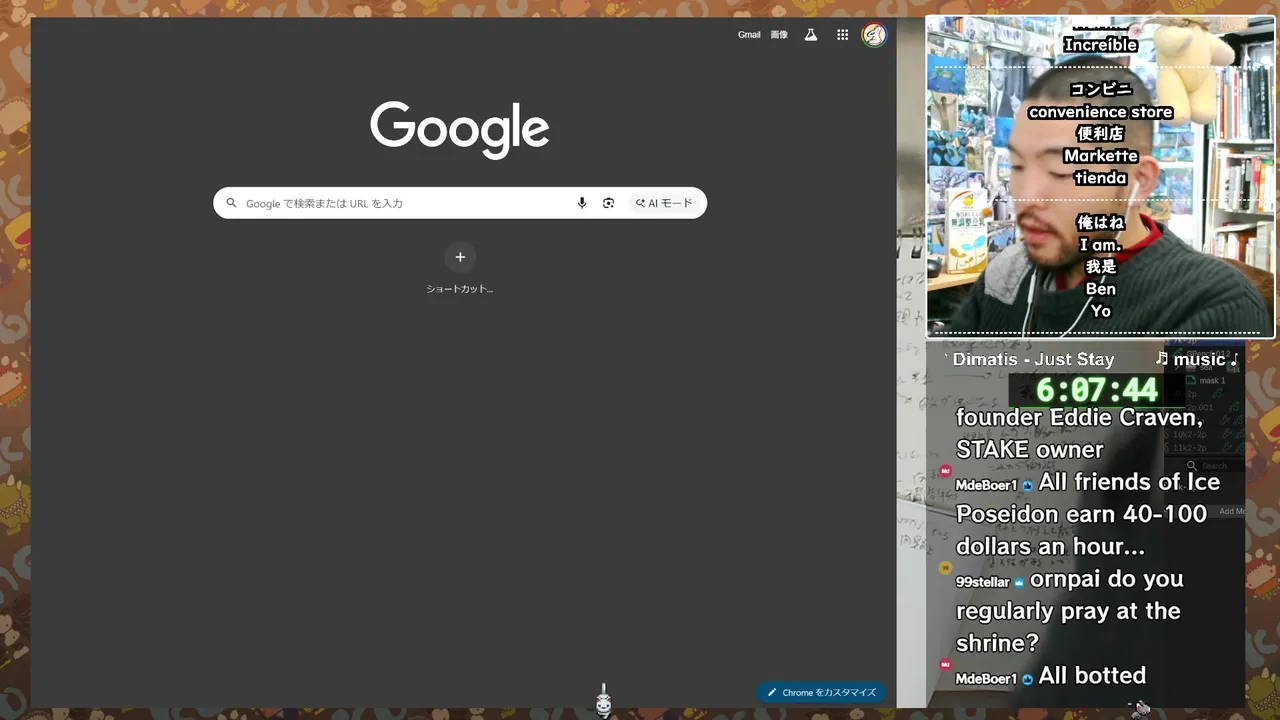This screenshot has width=1280, height=720.
Task: Click the magnifier icon in search box
Action: pyautogui.click(x=231, y=203)
